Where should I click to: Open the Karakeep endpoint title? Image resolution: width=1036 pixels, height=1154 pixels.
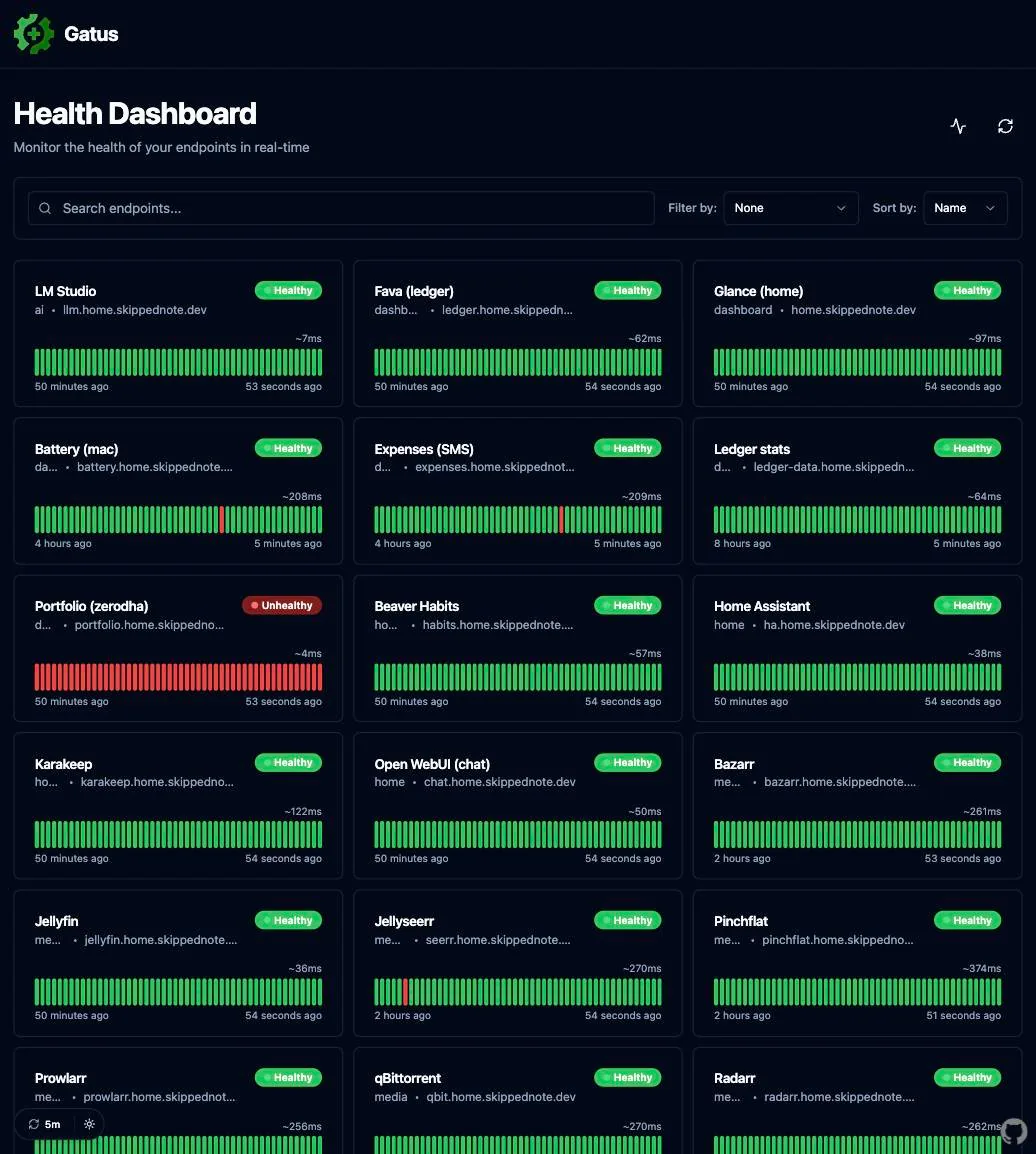pos(63,764)
